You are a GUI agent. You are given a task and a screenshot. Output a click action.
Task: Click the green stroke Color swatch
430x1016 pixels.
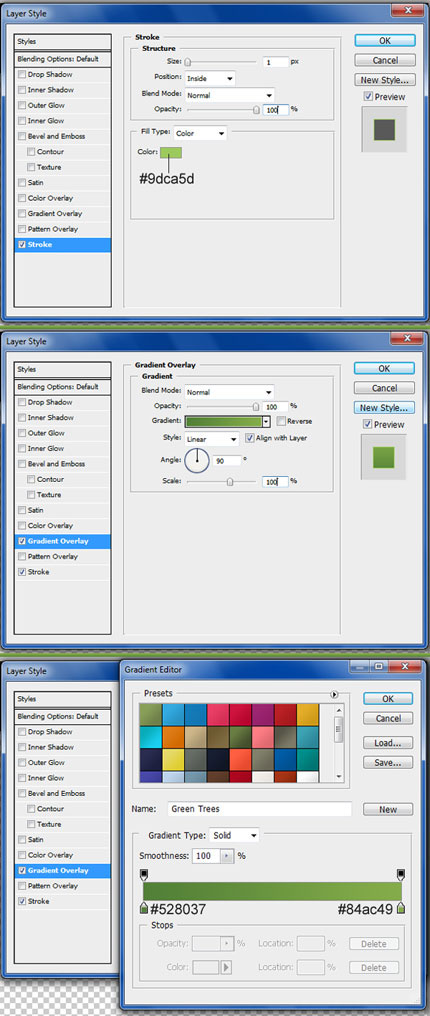(x=171, y=152)
